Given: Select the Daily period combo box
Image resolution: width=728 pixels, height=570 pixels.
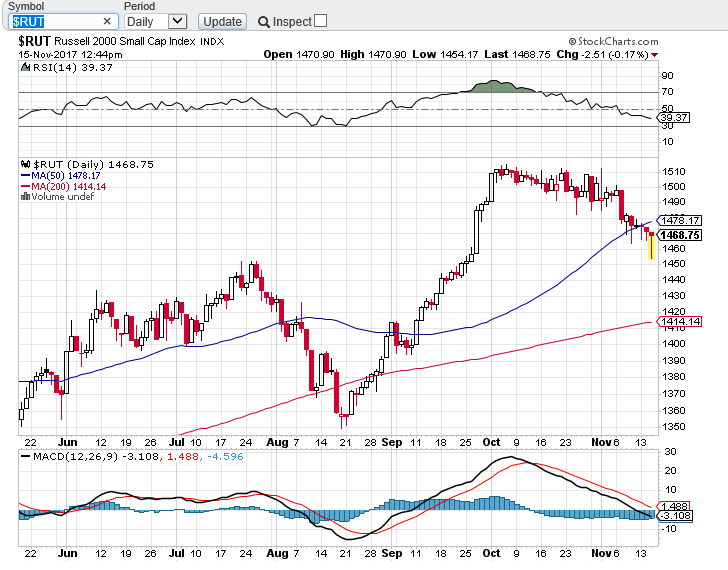Looking at the screenshot, I should [156, 21].
